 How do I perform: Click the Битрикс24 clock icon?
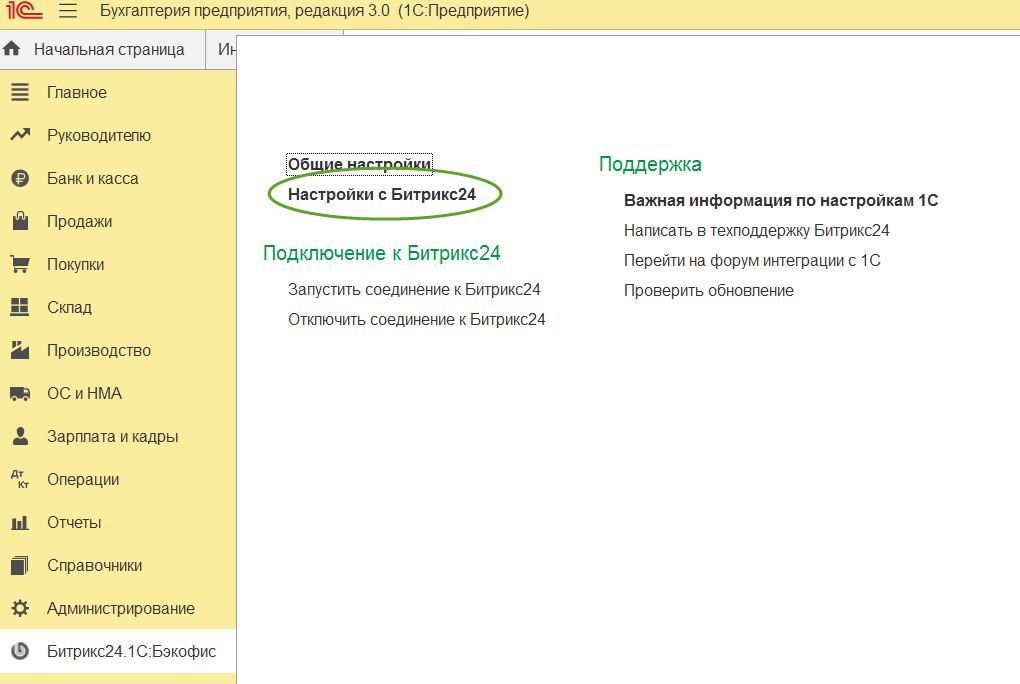tap(20, 651)
